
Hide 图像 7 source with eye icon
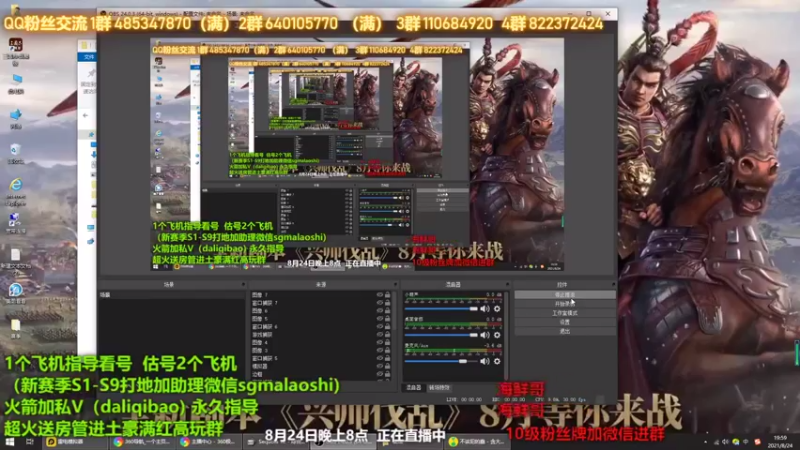click(379, 295)
